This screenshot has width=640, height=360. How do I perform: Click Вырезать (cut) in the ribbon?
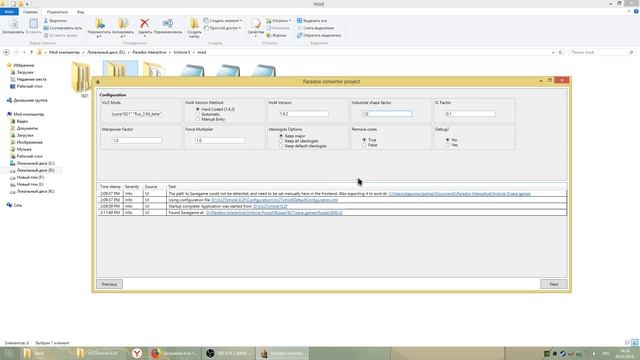pyautogui.click(x=55, y=20)
